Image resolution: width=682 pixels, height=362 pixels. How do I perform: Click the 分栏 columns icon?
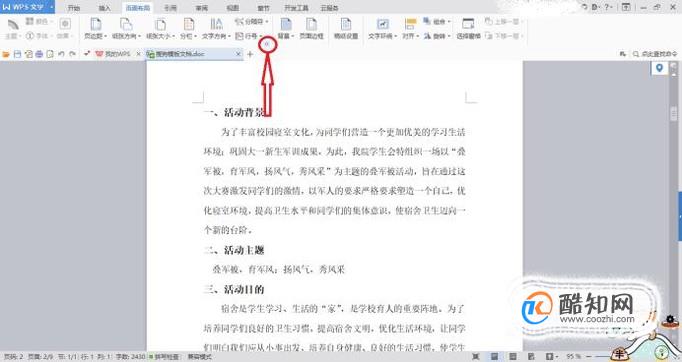click(x=189, y=24)
